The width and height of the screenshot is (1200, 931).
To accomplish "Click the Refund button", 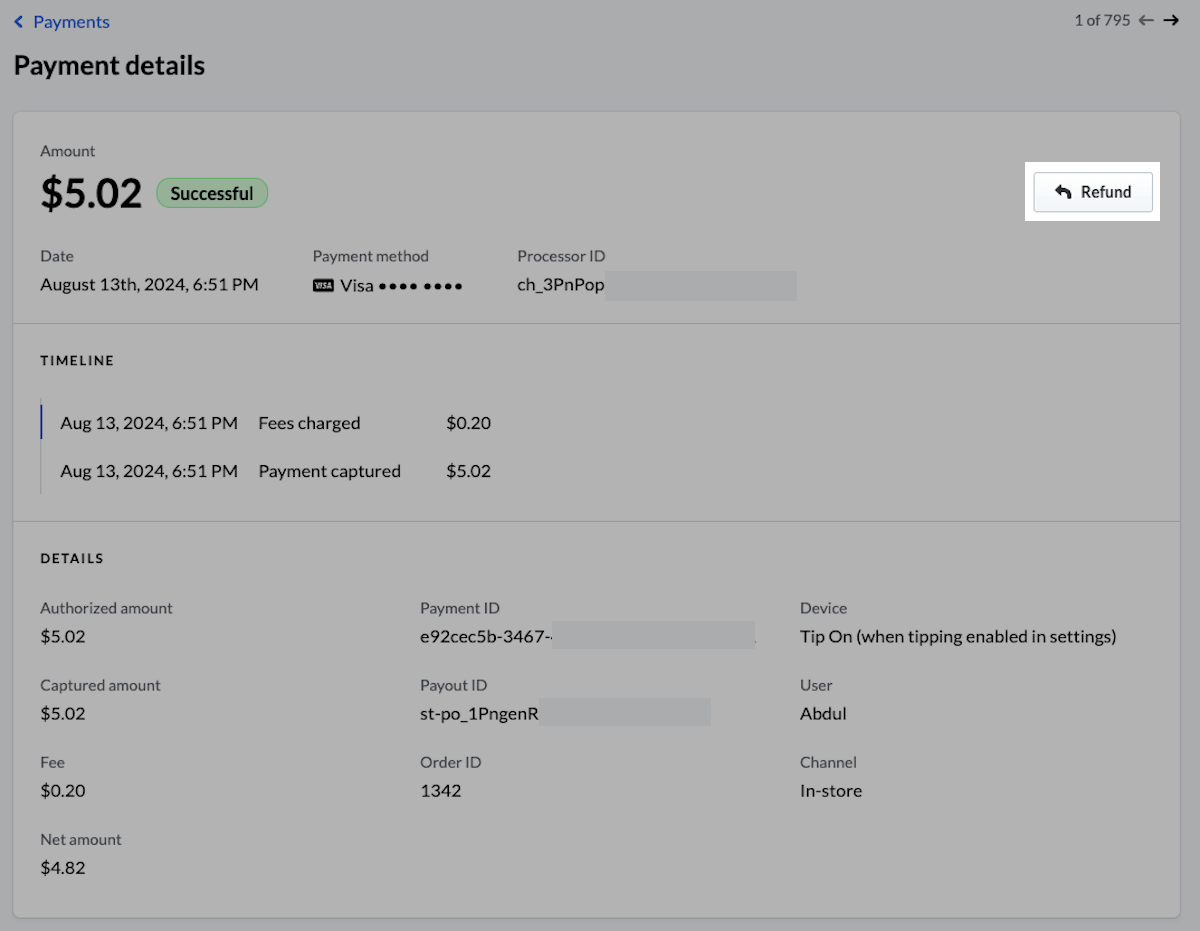I will 1093,191.
